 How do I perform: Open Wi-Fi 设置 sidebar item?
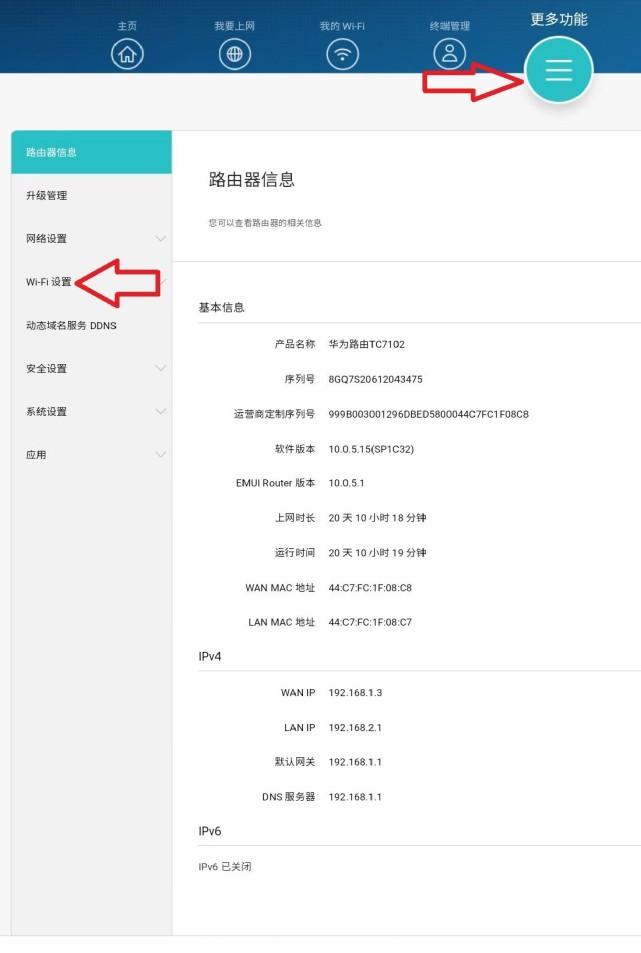pyautogui.click(x=91, y=282)
